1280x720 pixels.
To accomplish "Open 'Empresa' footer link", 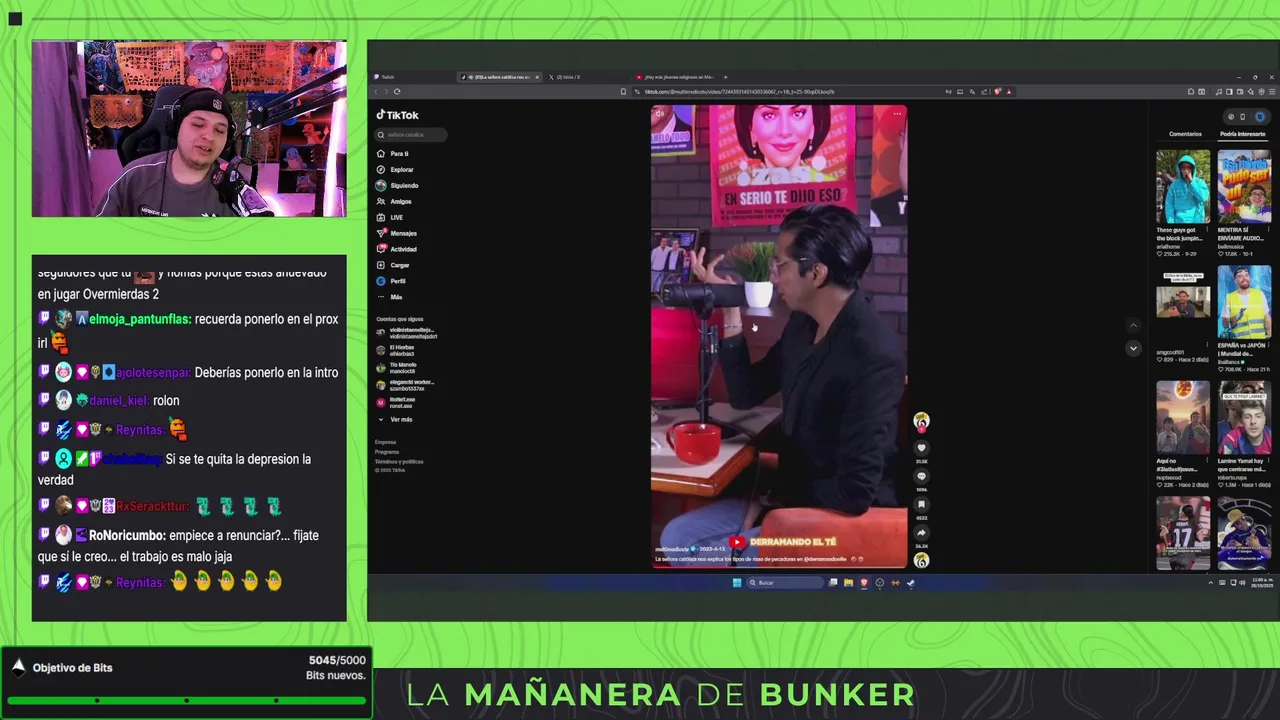I will [386, 442].
